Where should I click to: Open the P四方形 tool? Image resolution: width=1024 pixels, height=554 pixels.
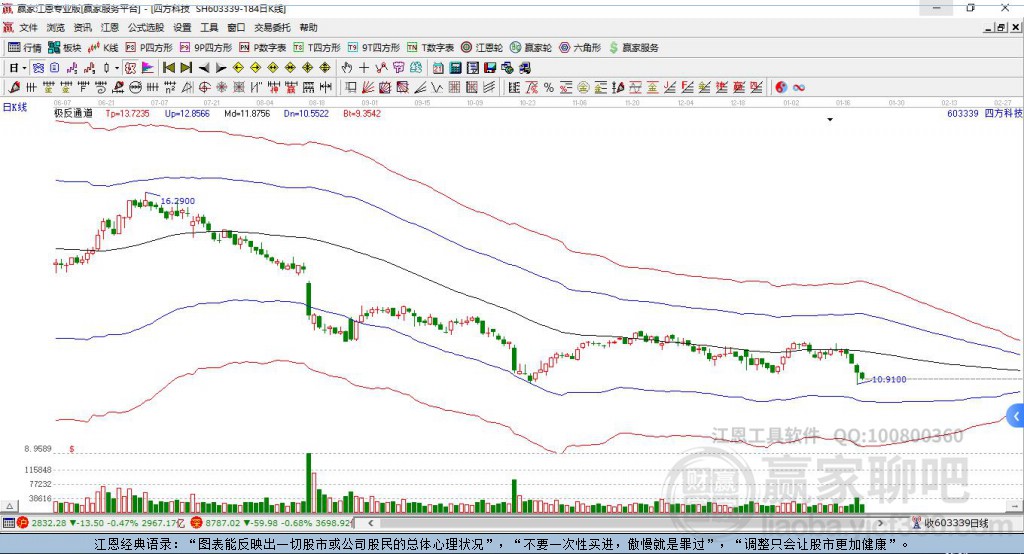pos(149,48)
